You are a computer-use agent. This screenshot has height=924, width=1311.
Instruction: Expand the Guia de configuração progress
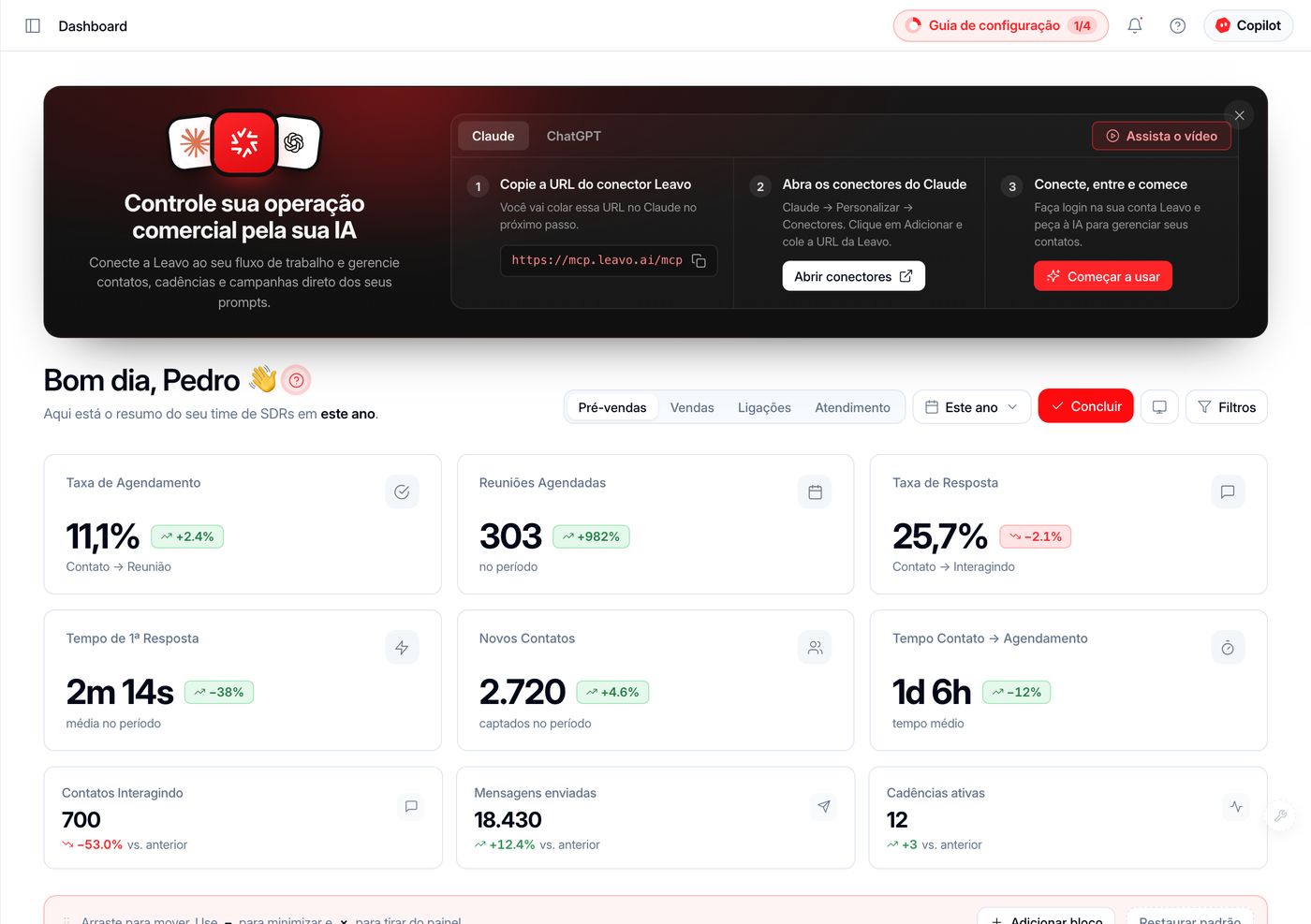[1001, 26]
